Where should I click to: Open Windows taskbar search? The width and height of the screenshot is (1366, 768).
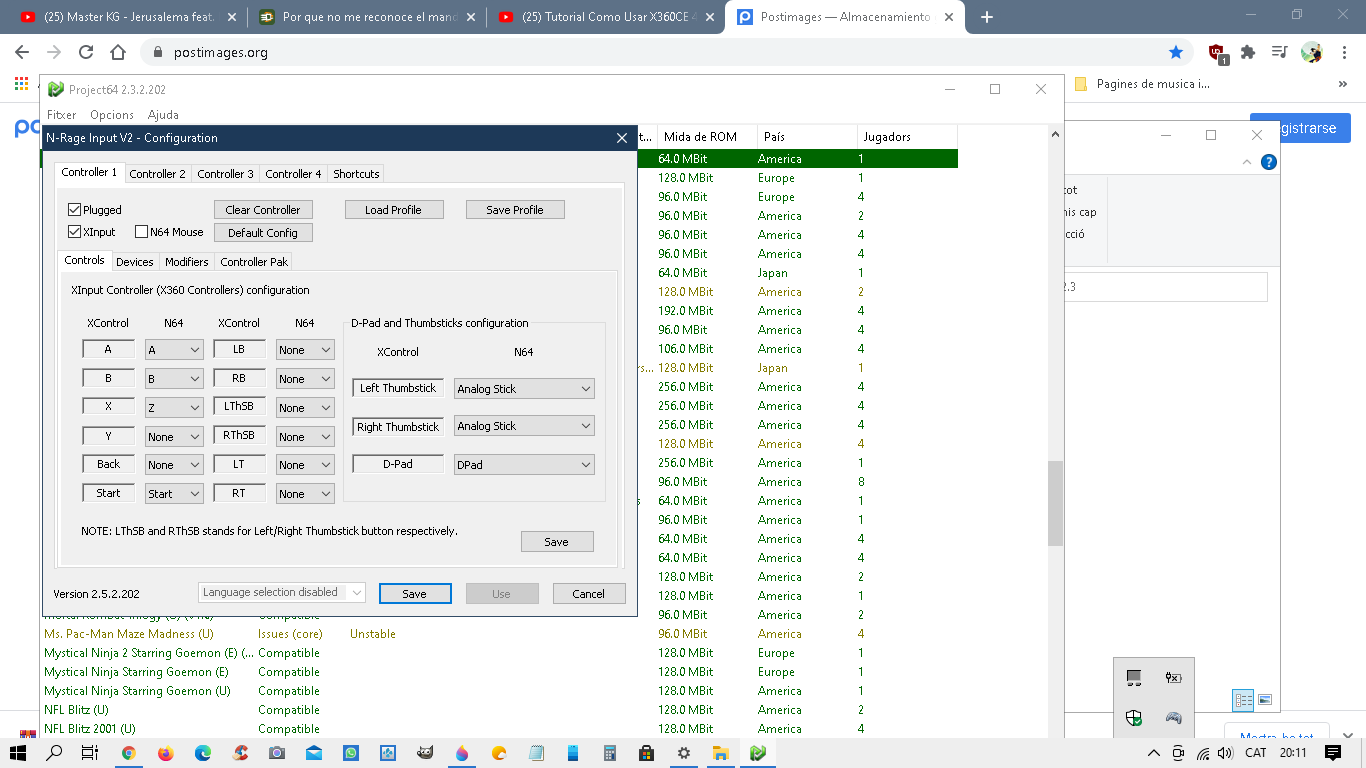click(55, 753)
